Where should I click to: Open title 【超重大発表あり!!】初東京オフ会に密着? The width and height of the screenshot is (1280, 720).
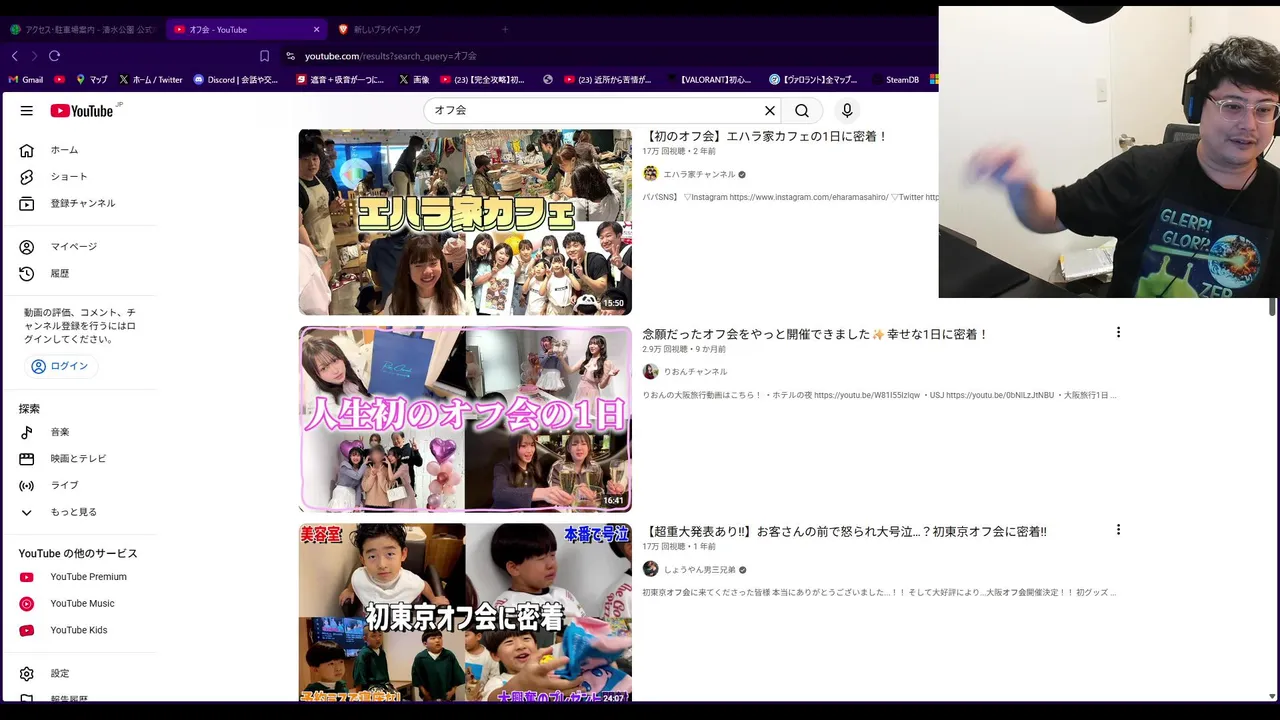coord(844,532)
